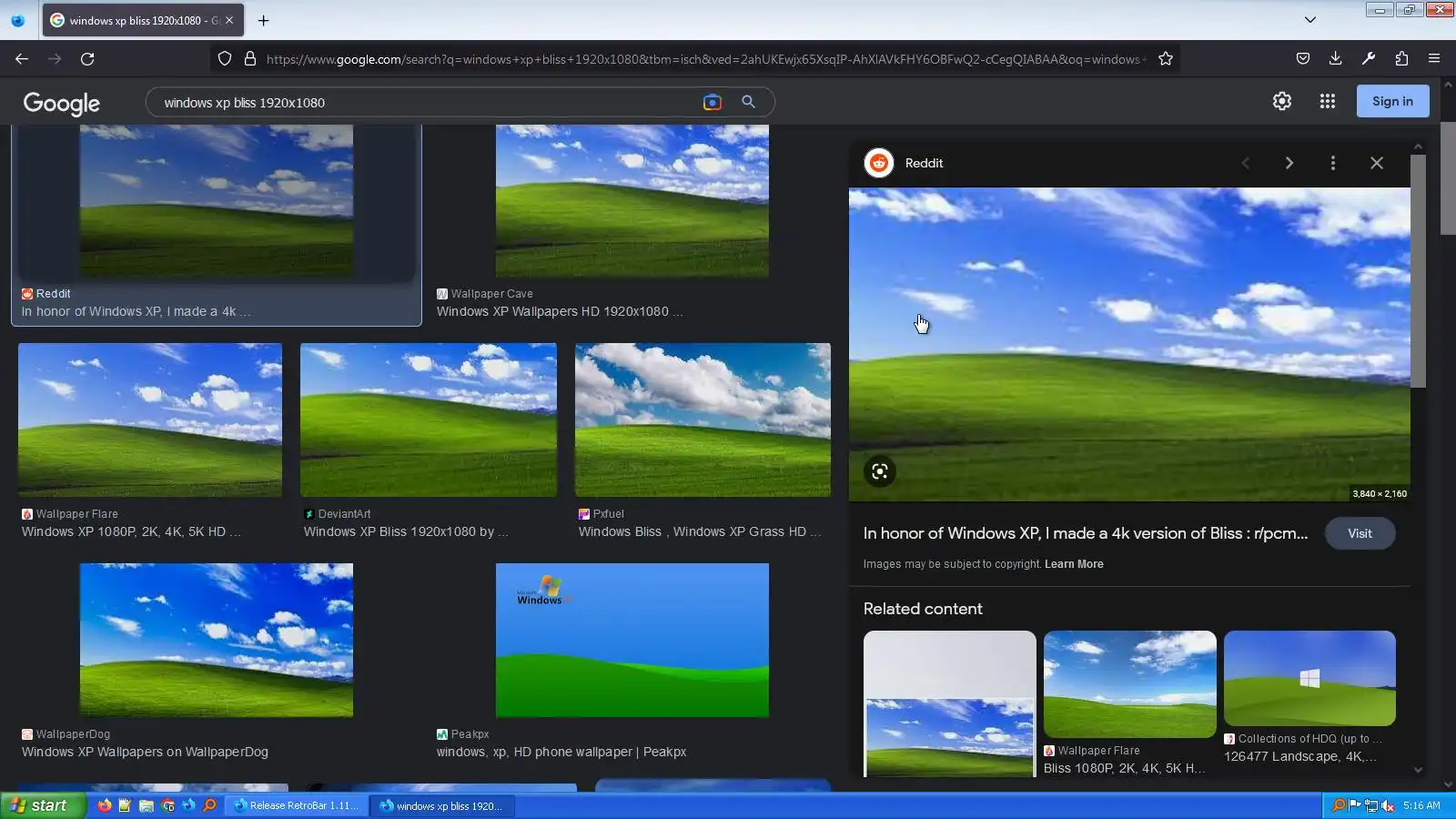Open the Reddit source name in preview header

[924, 163]
